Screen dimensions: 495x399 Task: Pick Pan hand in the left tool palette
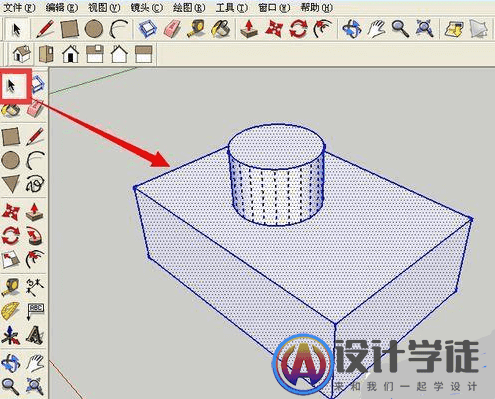(x=35, y=363)
